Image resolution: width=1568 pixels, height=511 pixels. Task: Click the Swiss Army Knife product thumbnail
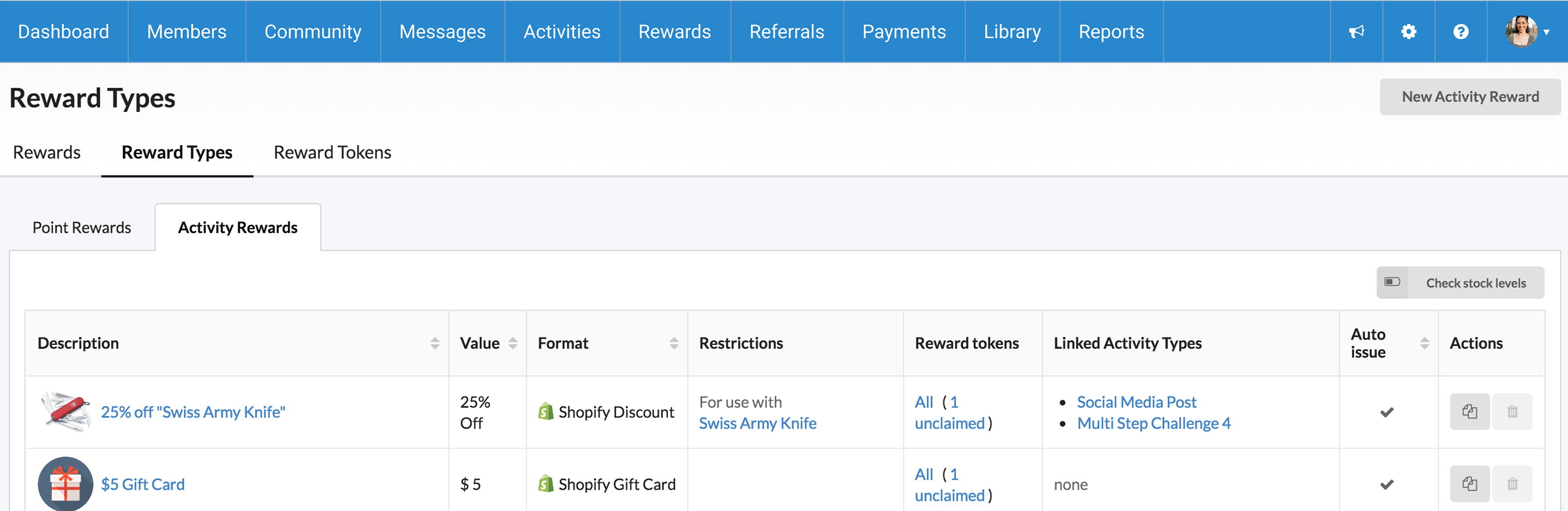pyautogui.click(x=65, y=412)
